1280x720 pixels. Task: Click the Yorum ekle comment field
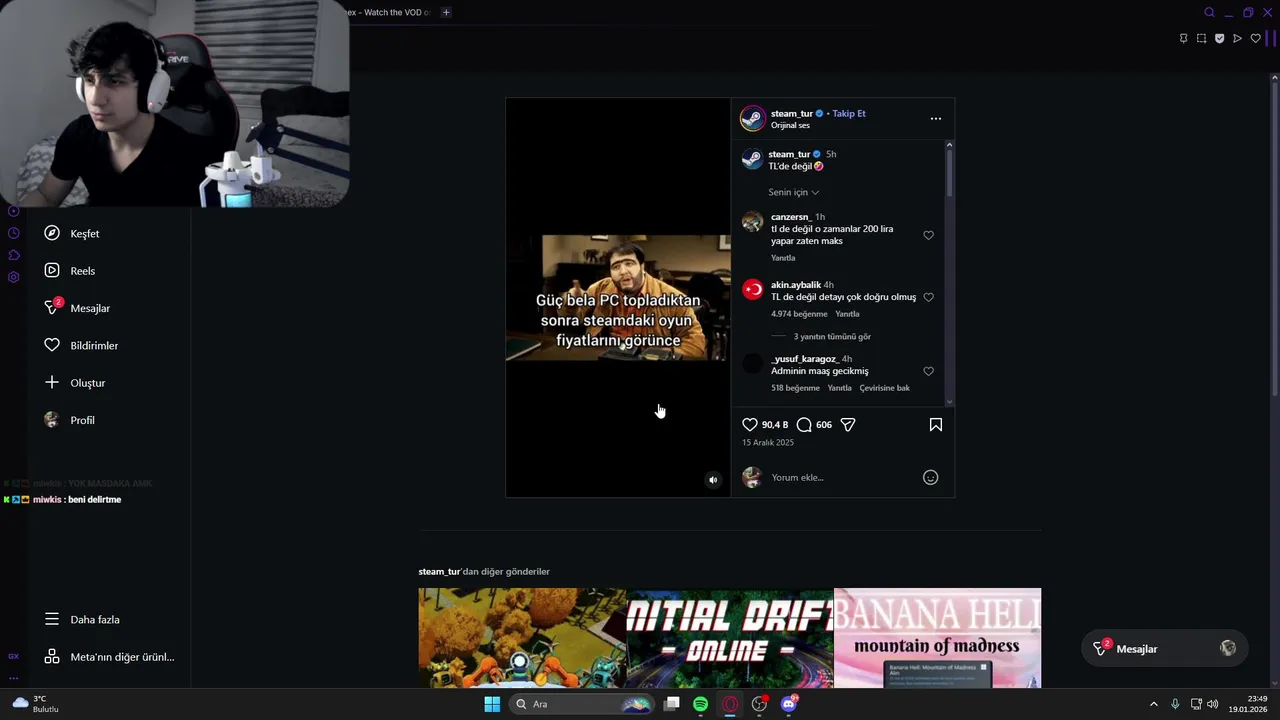[x=840, y=478]
